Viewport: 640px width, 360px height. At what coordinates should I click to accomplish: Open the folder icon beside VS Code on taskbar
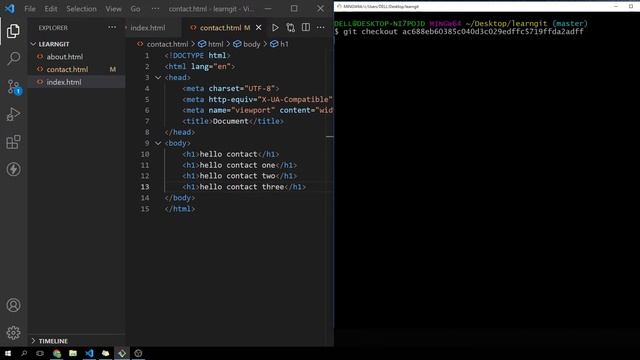pyautogui.click(x=105, y=353)
